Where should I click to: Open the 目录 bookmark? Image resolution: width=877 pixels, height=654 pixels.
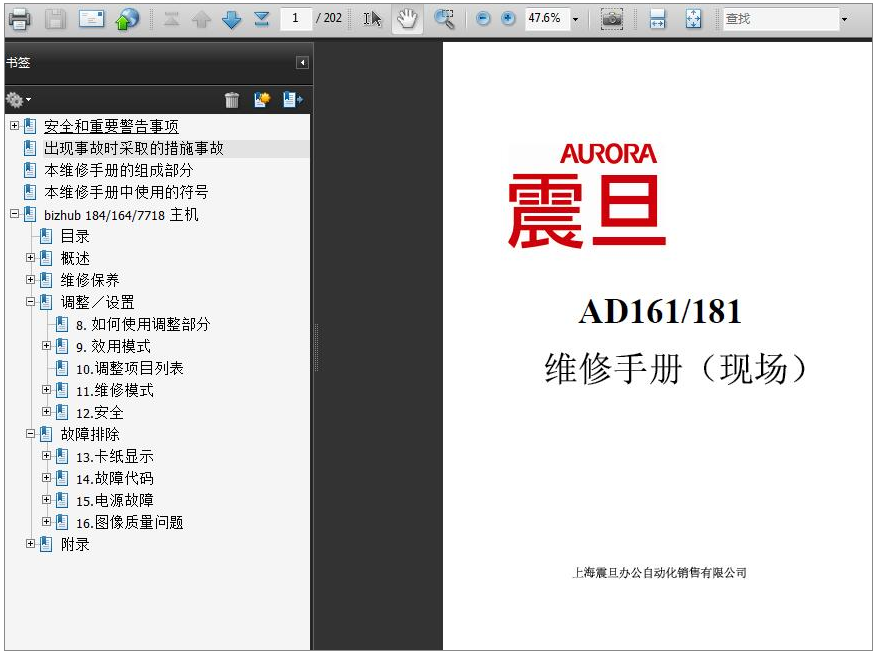coord(75,236)
